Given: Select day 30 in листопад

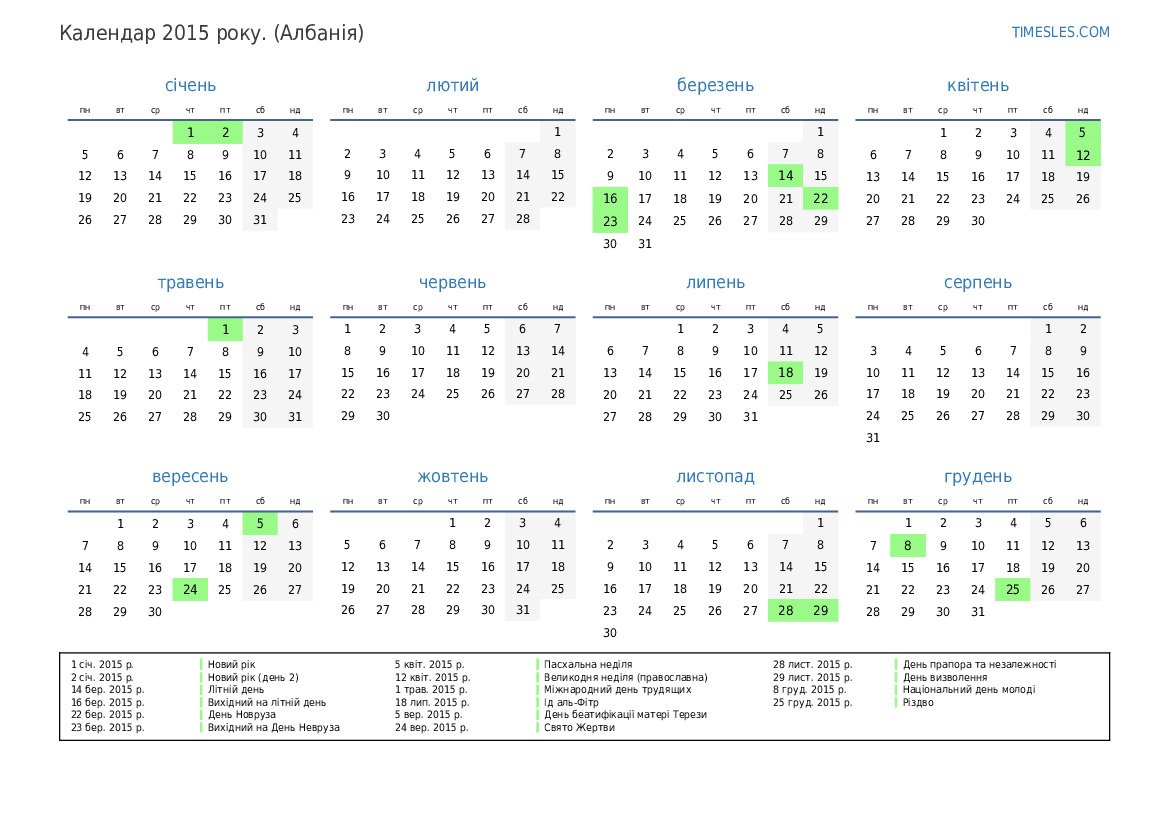Looking at the screenshot, I should coord(610,633).
